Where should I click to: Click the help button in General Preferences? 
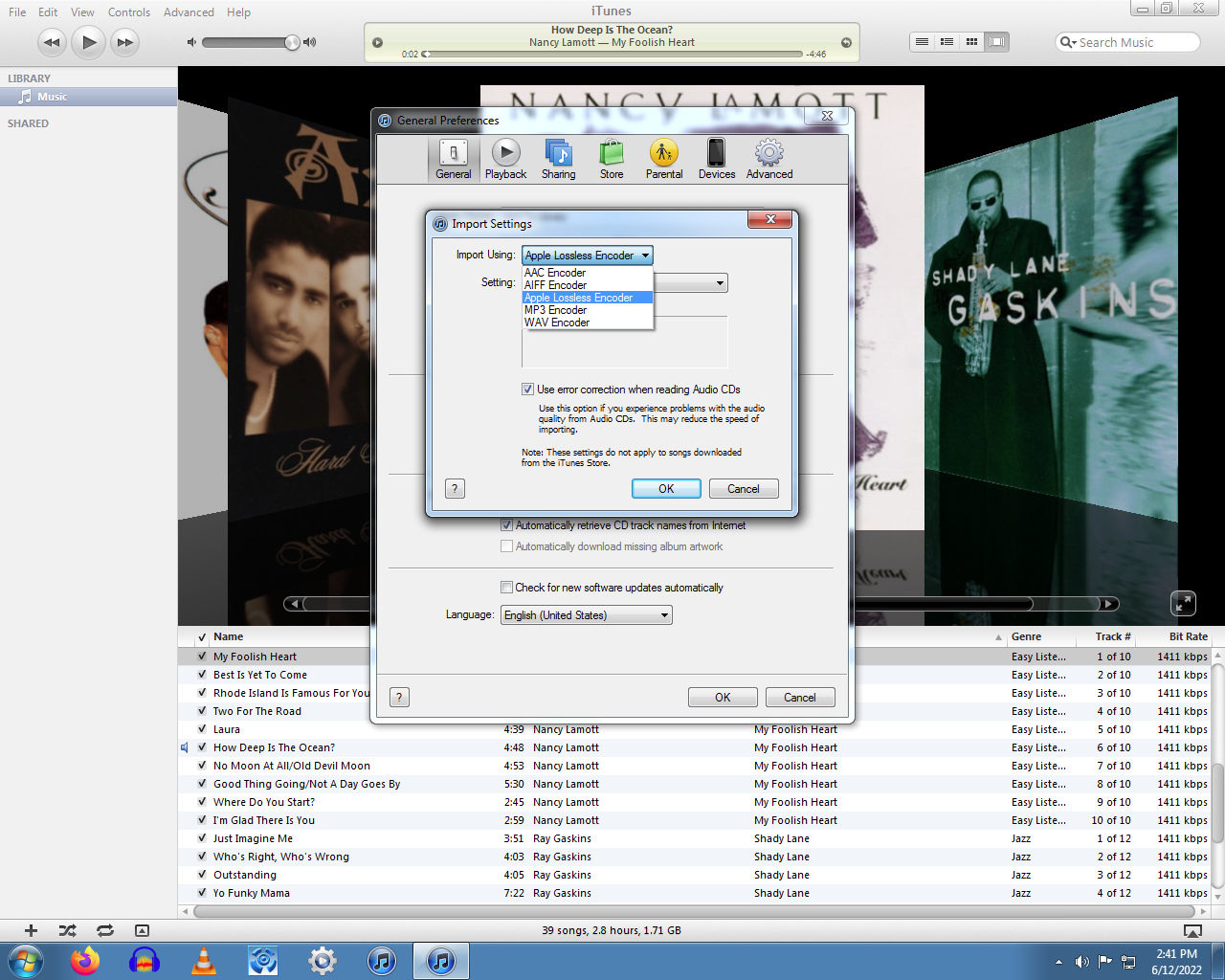click(x=400, y=698)
